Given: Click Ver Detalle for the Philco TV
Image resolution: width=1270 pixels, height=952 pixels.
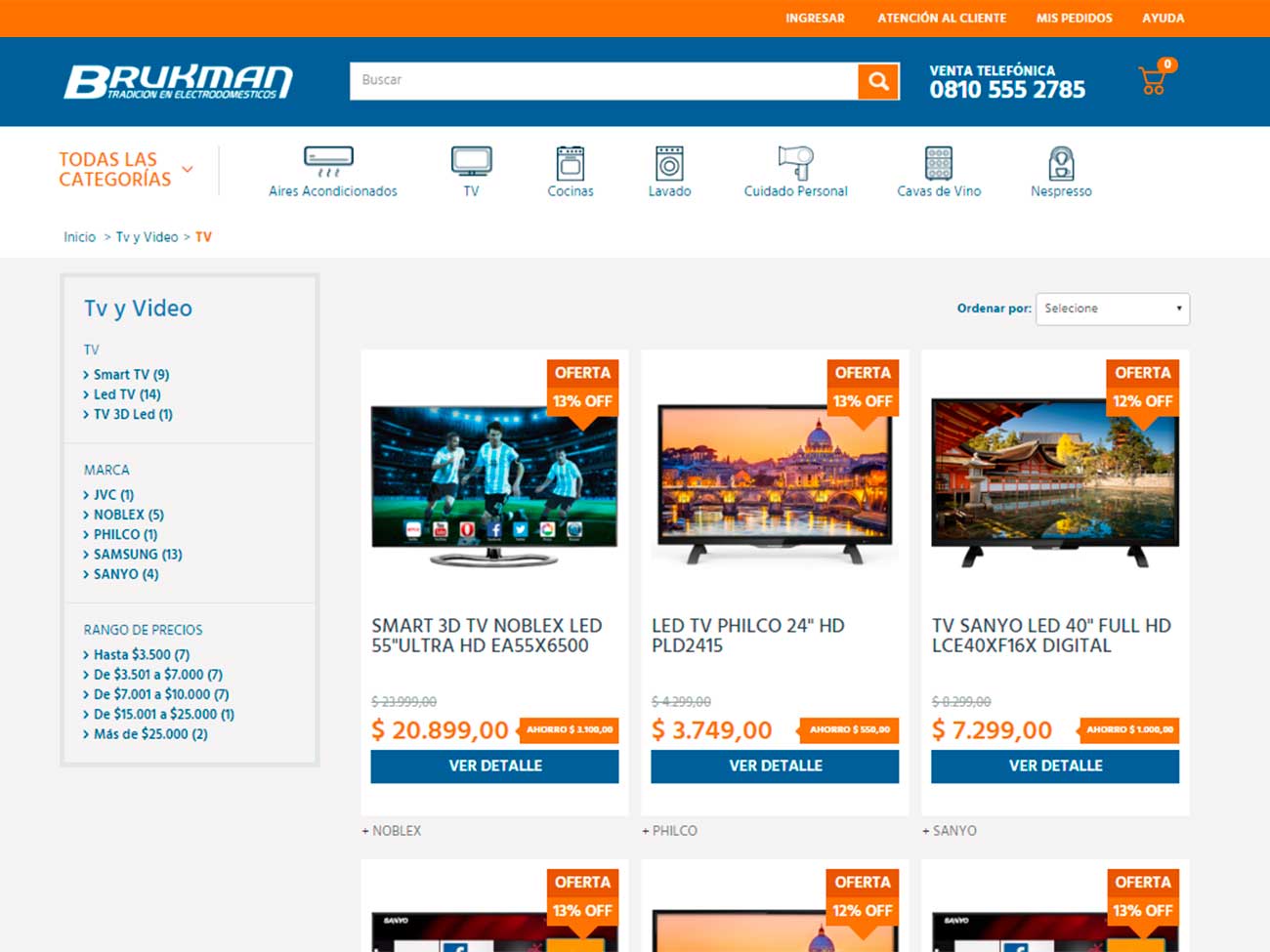Looking at the screenshot, I should [x=775, y=766].
